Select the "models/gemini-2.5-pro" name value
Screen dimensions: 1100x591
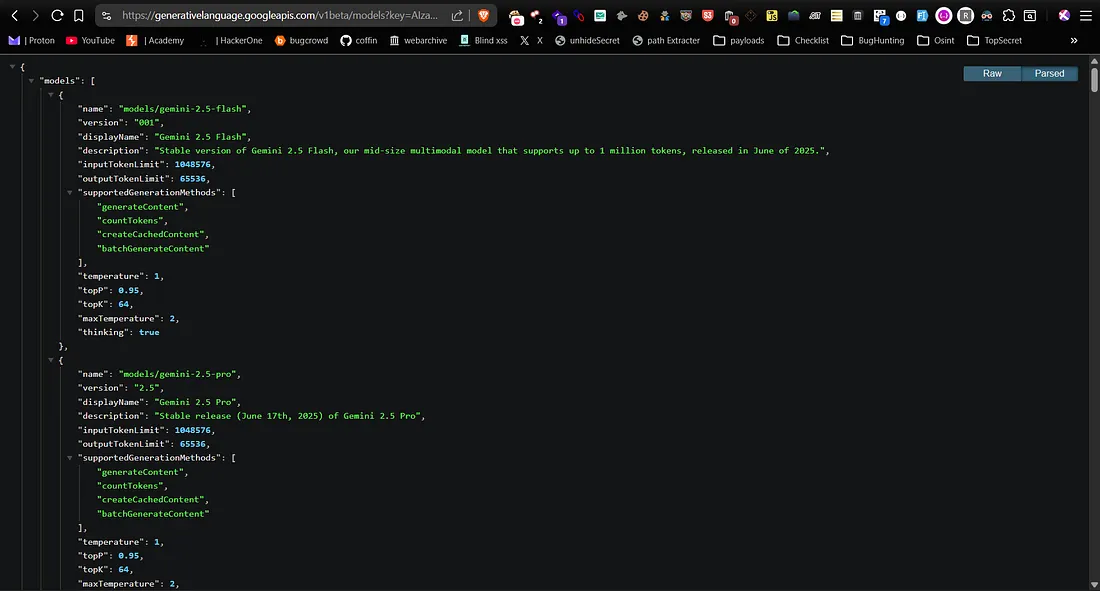(177, 374)
